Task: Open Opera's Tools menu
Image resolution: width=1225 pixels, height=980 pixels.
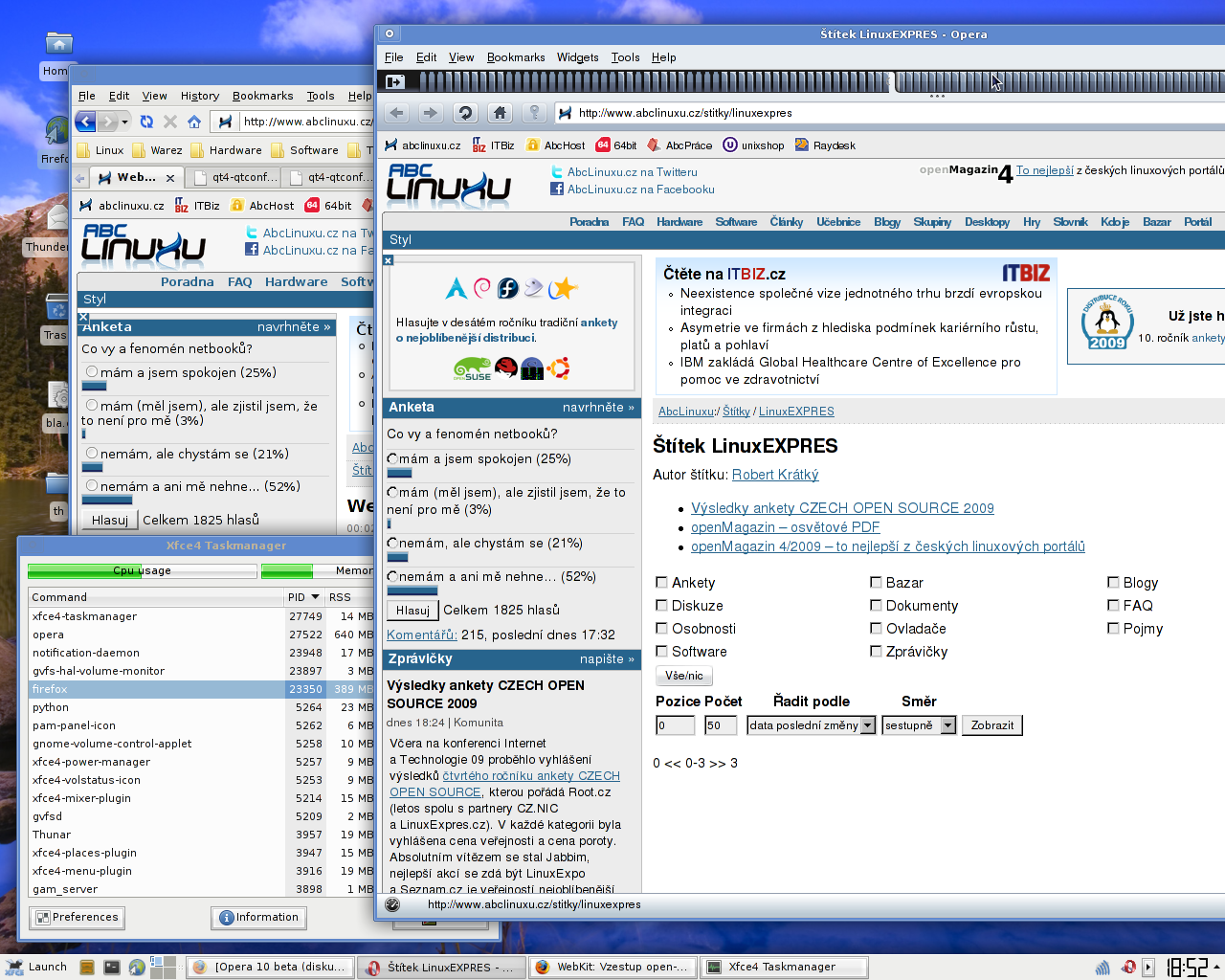Action: click(626, 57)
